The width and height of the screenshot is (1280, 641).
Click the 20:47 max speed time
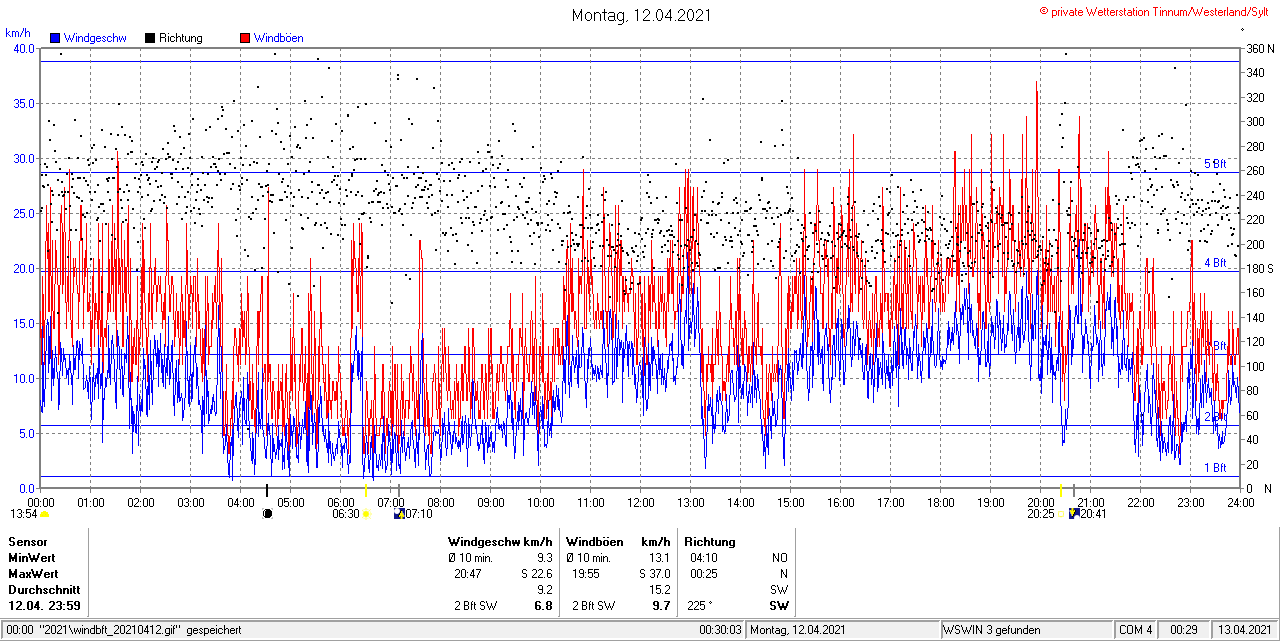(x=468, y=574)
